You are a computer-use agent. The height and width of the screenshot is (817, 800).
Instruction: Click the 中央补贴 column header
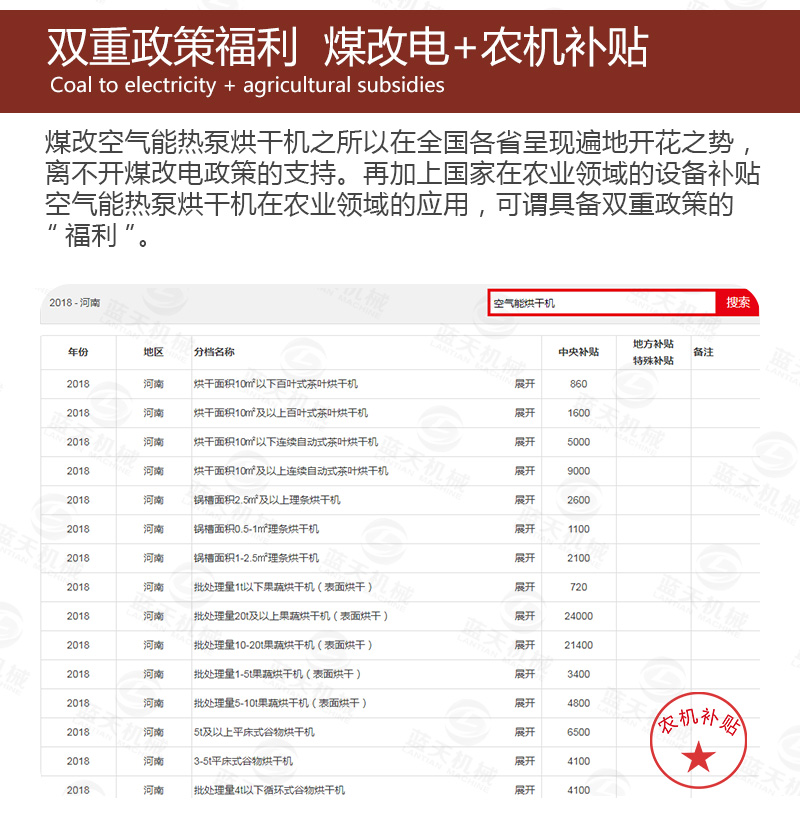pos(578,352)
